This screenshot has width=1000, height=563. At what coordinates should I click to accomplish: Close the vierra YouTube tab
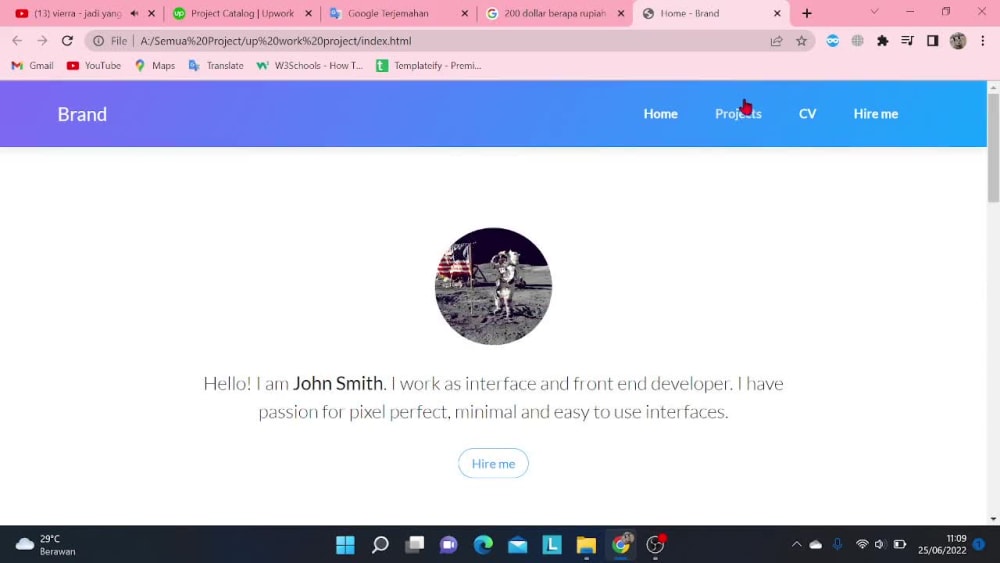[x=151, y=13]
